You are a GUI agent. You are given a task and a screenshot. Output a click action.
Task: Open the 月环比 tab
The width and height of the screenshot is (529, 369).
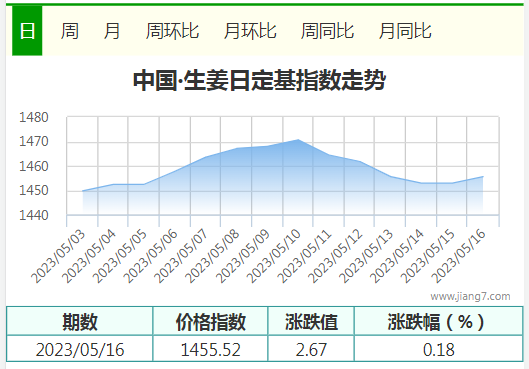[250, 31]
